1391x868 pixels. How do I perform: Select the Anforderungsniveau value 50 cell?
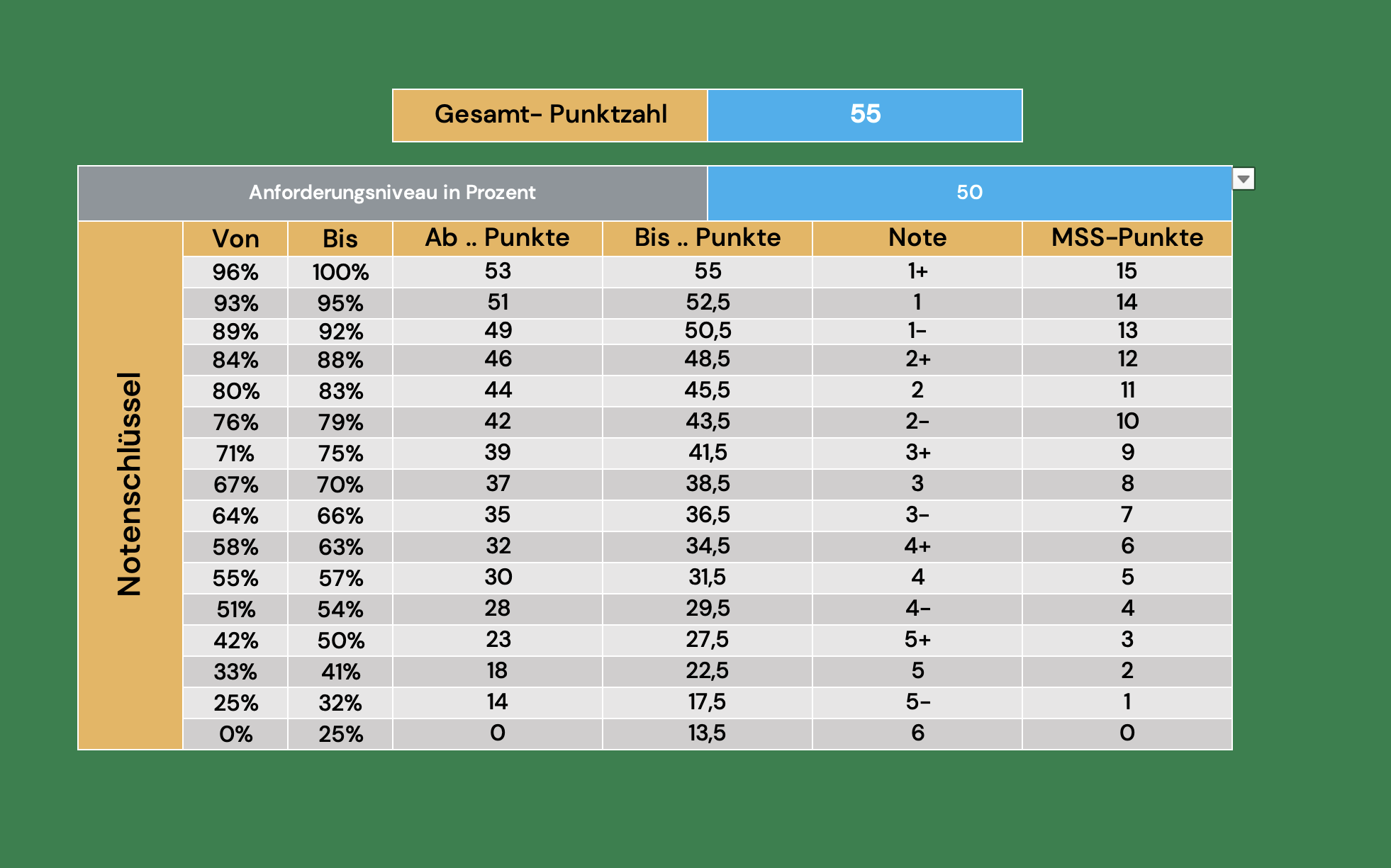(968, 193)
